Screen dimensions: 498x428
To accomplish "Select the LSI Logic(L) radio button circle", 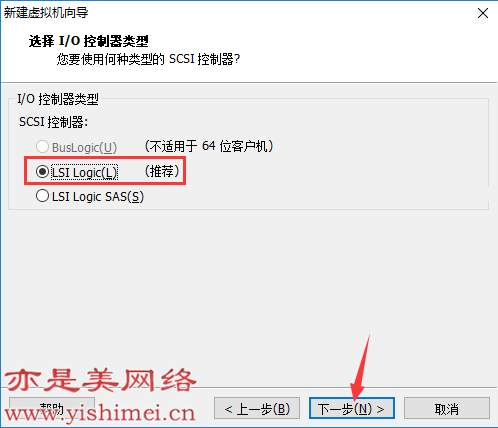I will click(x=42, y=172).
